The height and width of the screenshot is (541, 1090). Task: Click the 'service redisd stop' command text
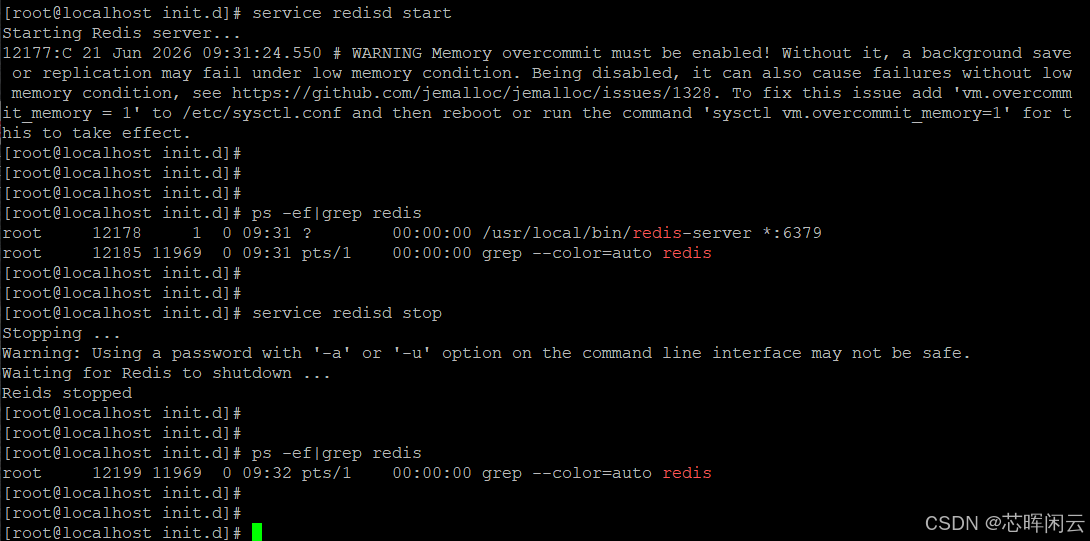[347, 314]
